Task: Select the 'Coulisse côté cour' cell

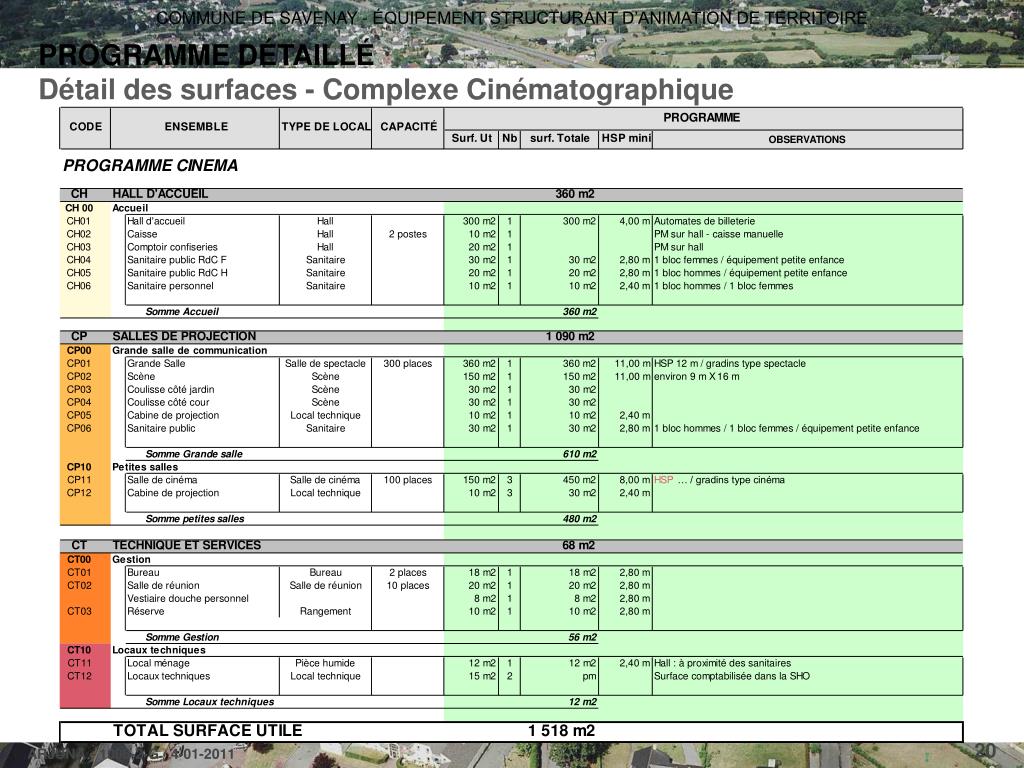Action: pos(168,402)
